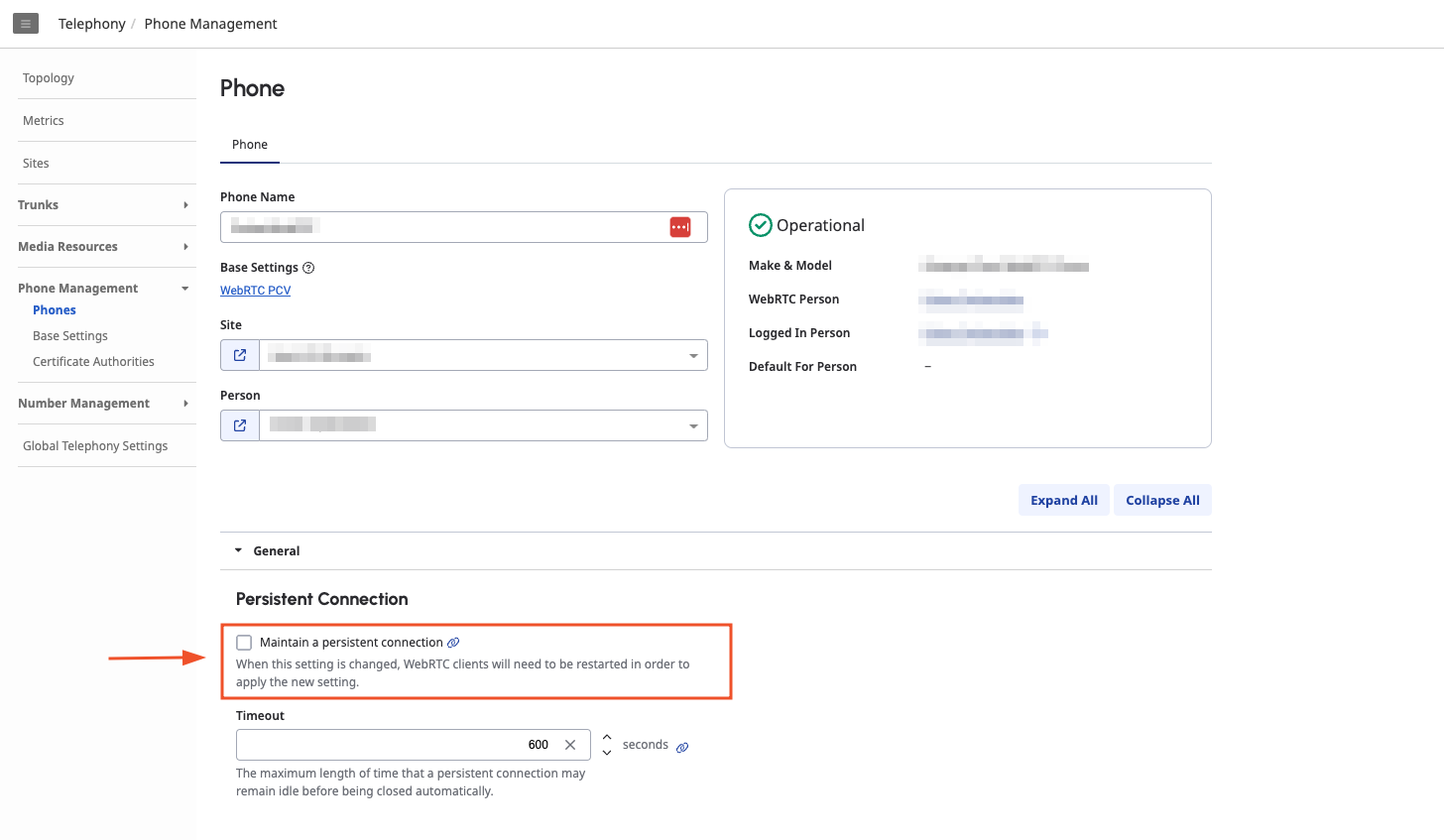Open the selected Person in a new view
The image size is (1444, 840).
(x=240, y=425)
